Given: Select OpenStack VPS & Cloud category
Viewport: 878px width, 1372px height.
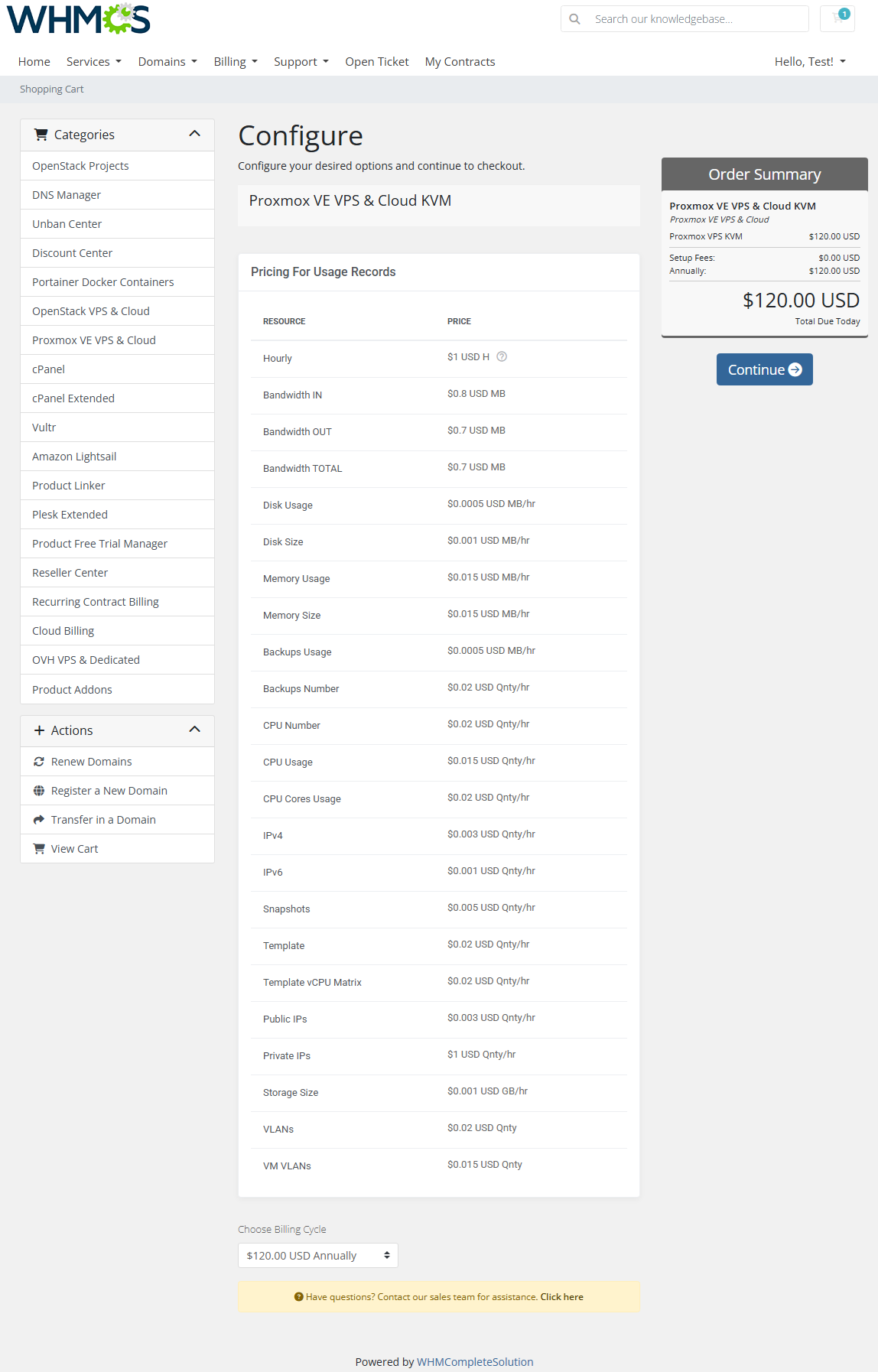Looking at the screenshot, I should pyautogui.click(x=117, y=311).
